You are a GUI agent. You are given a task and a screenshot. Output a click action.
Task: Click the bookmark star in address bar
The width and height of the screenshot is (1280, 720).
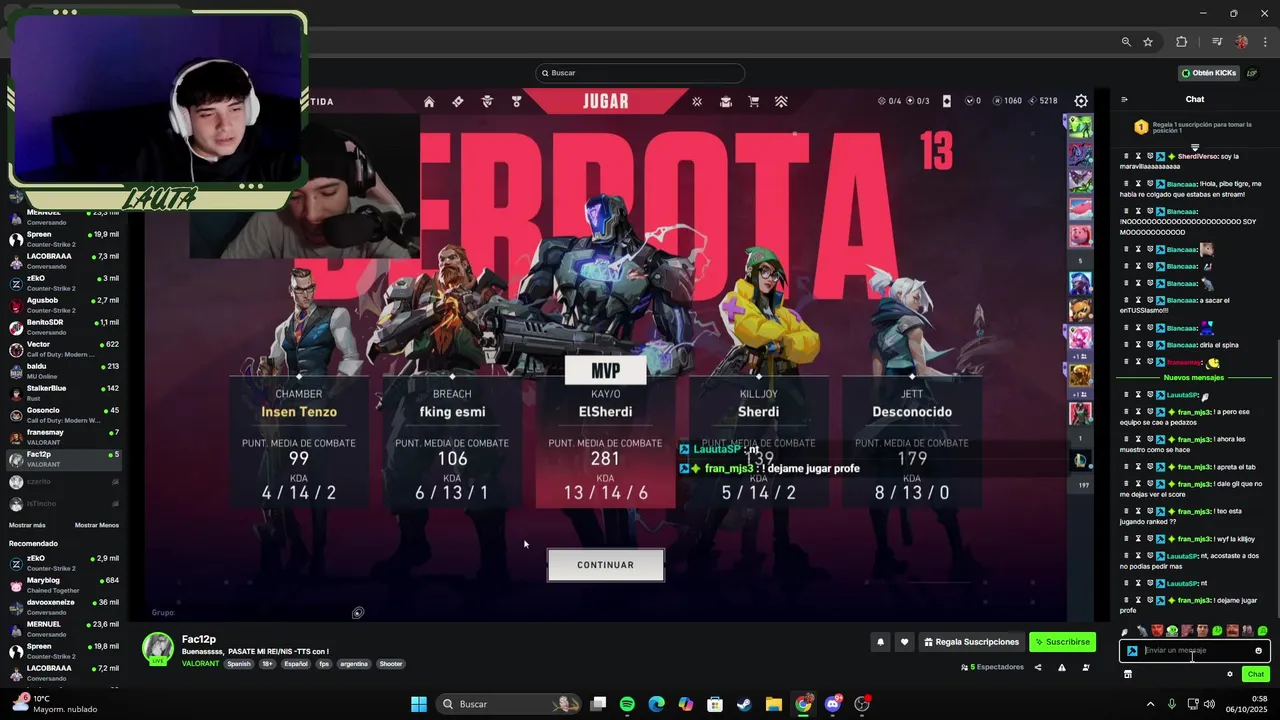1148,42
